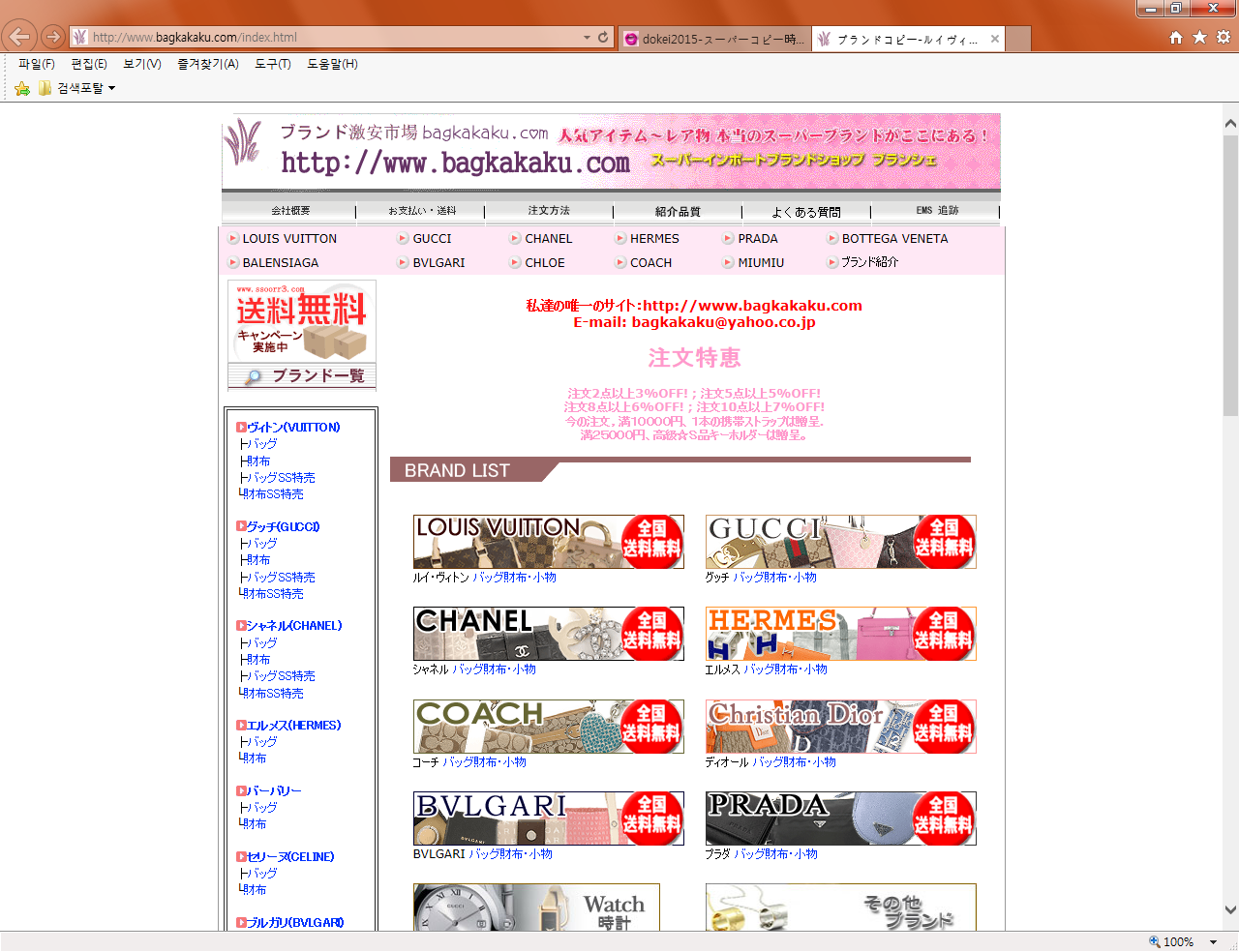Click the PRADA category link in pink bar
1239x952 pixels.
(x=758, y=238)
